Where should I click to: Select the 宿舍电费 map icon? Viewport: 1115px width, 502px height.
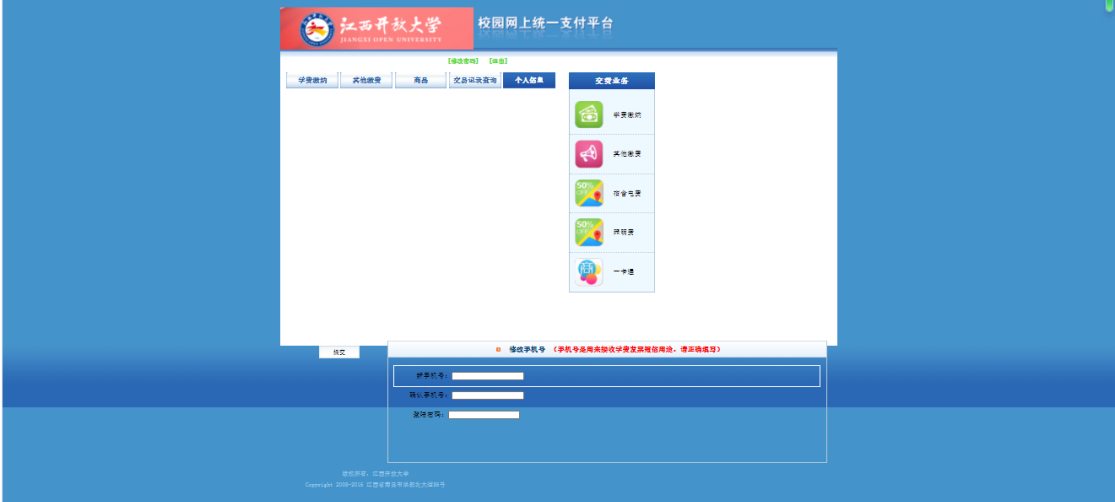click(589, 193)
